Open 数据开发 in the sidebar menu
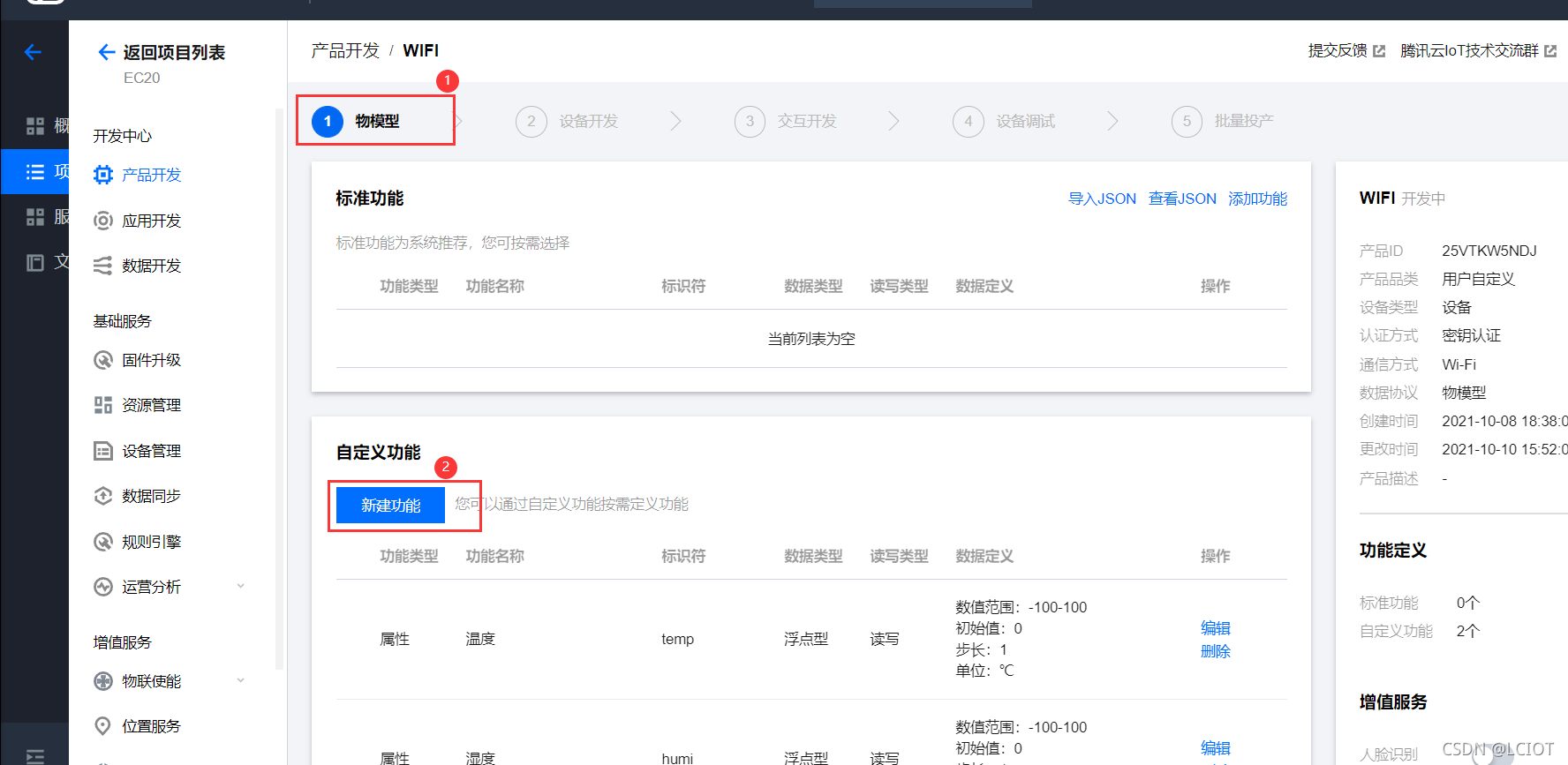The image size is (1568, 765). (152, 266)
